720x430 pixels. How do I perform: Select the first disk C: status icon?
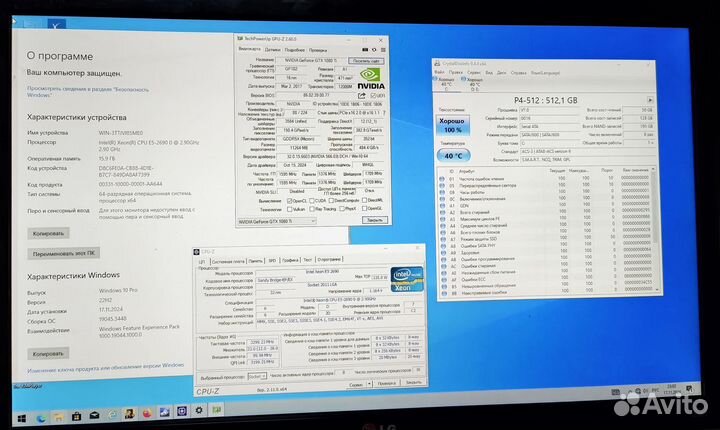coord(436,79)
